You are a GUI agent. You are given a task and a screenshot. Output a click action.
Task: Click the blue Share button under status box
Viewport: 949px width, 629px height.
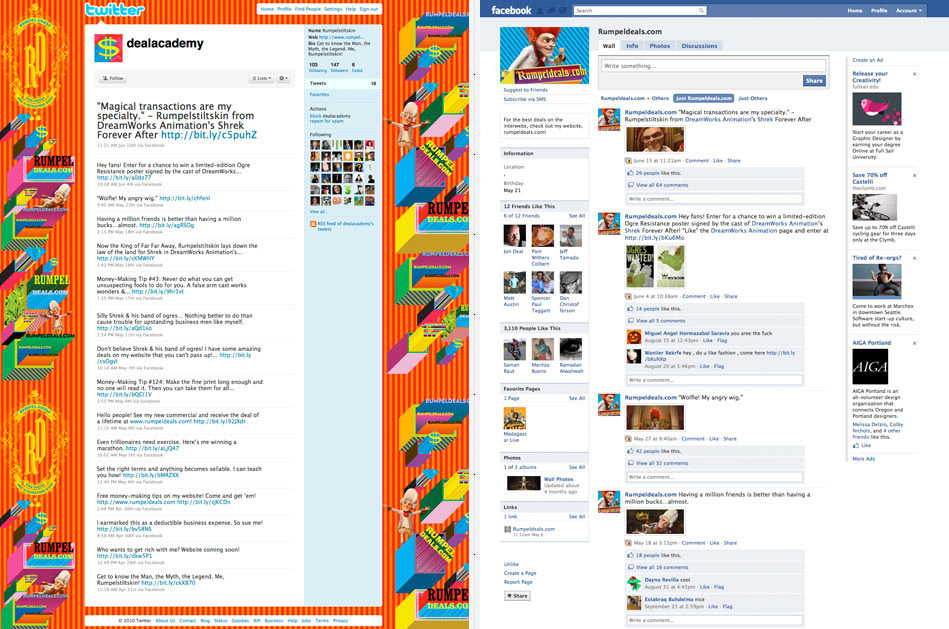[814, 81]
